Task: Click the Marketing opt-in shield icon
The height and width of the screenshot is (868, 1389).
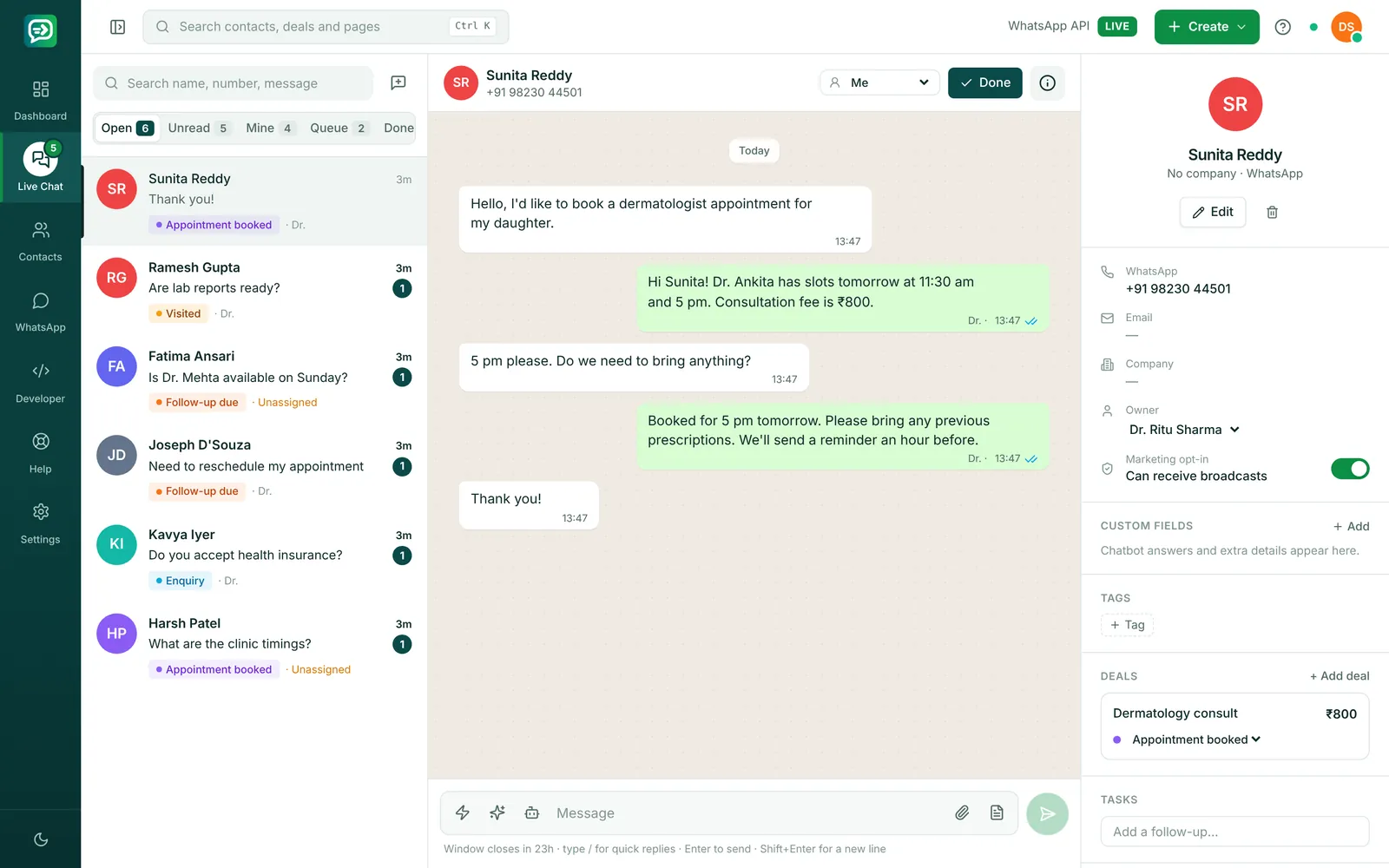Action: [1107, 469]
